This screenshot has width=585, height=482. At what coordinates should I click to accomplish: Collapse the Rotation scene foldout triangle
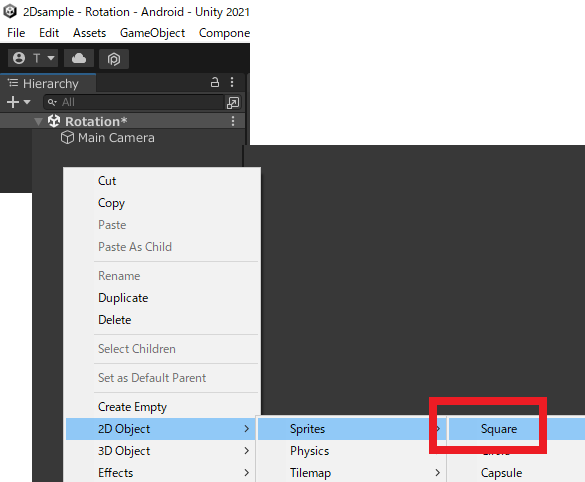pyautogui.click(x=38, y=122)
